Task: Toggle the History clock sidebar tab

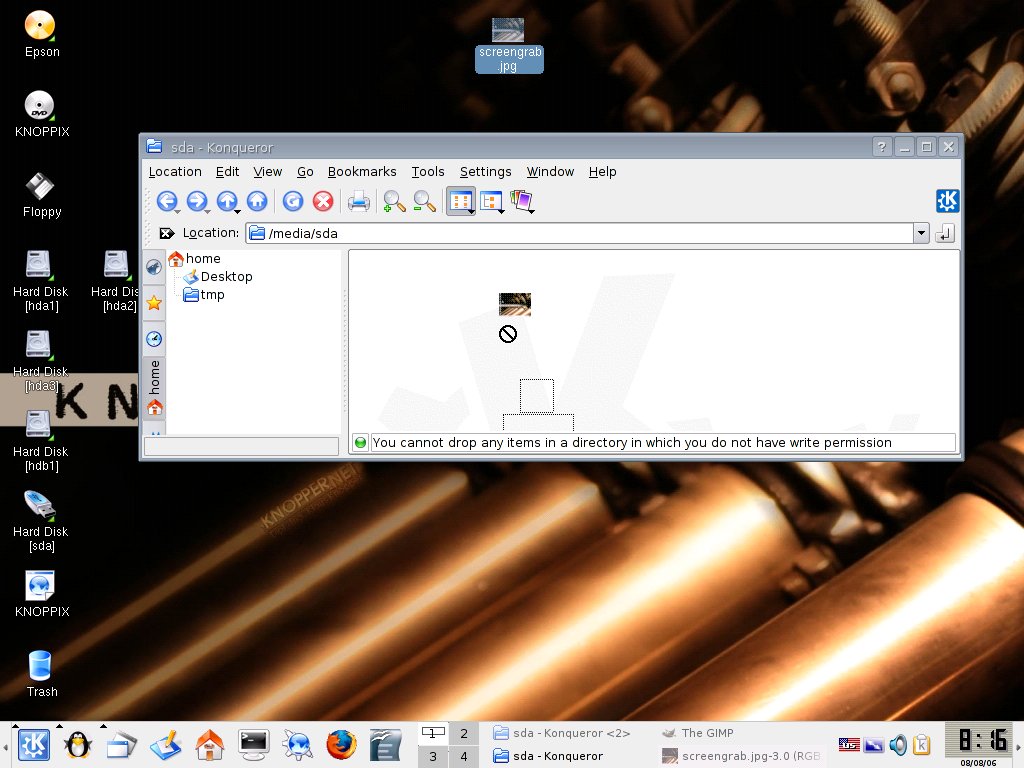Action: click(154, 339)
